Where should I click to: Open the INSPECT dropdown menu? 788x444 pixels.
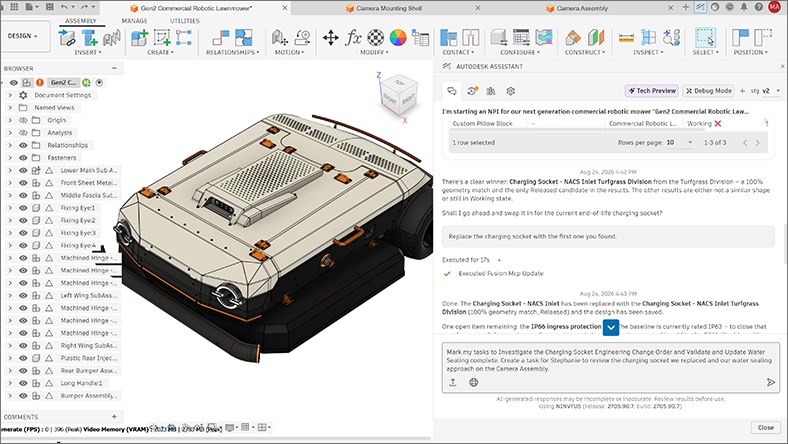[x=648, y=52]
